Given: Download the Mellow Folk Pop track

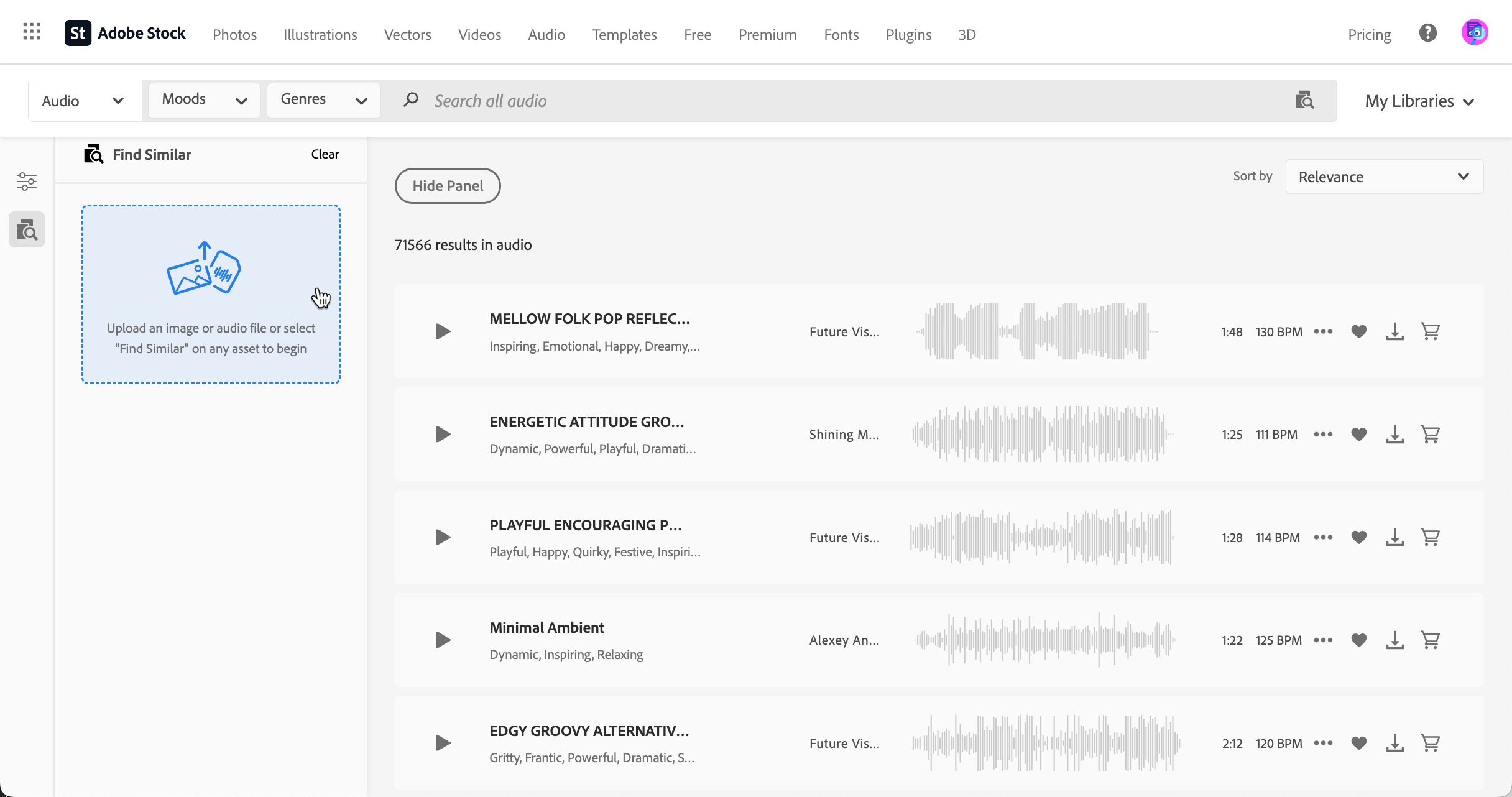Looking at the screenshot, I should click(1394, 331).
